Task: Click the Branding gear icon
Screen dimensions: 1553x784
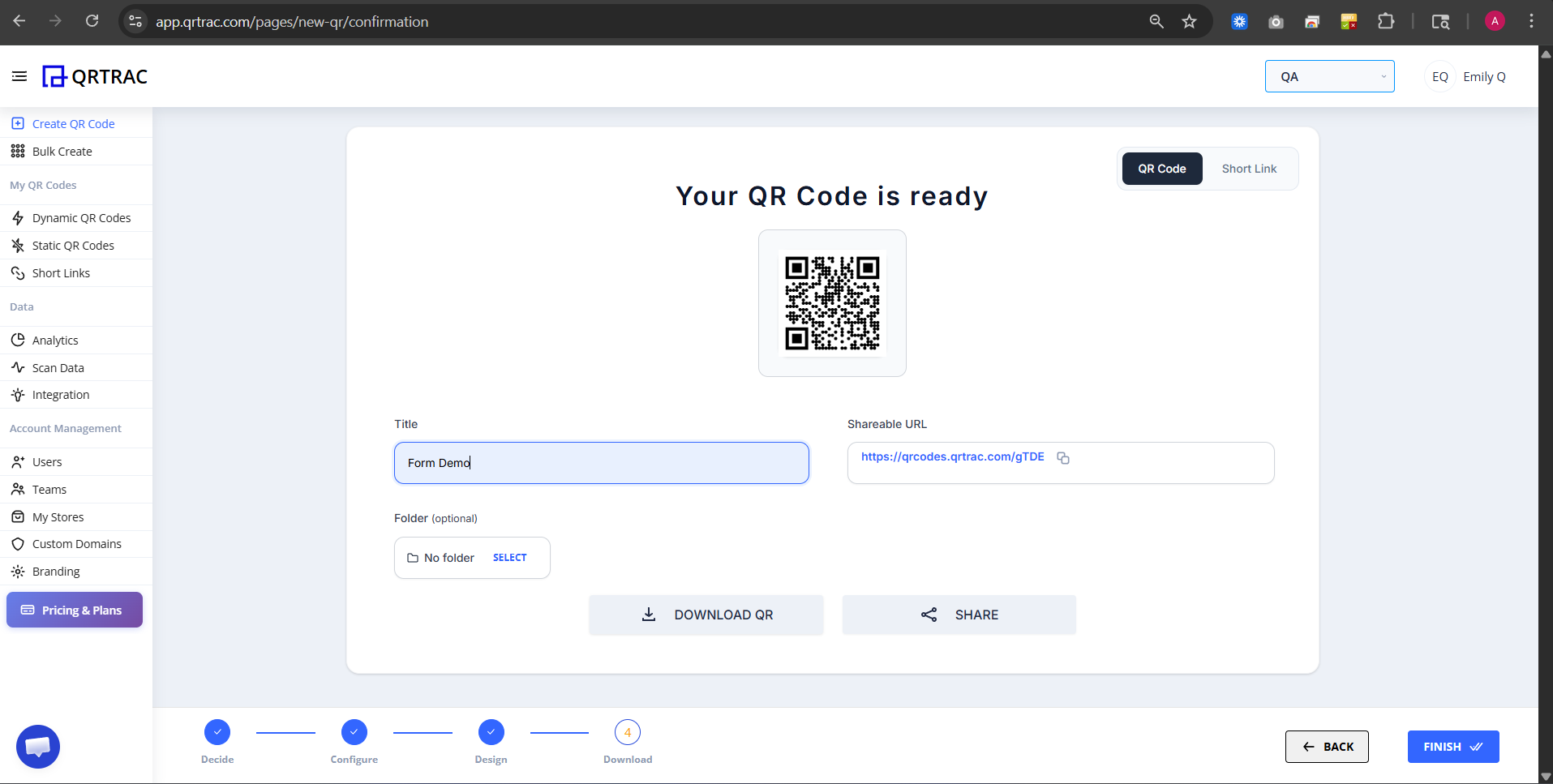Action: pyautogui.click(x=18, y=572)
